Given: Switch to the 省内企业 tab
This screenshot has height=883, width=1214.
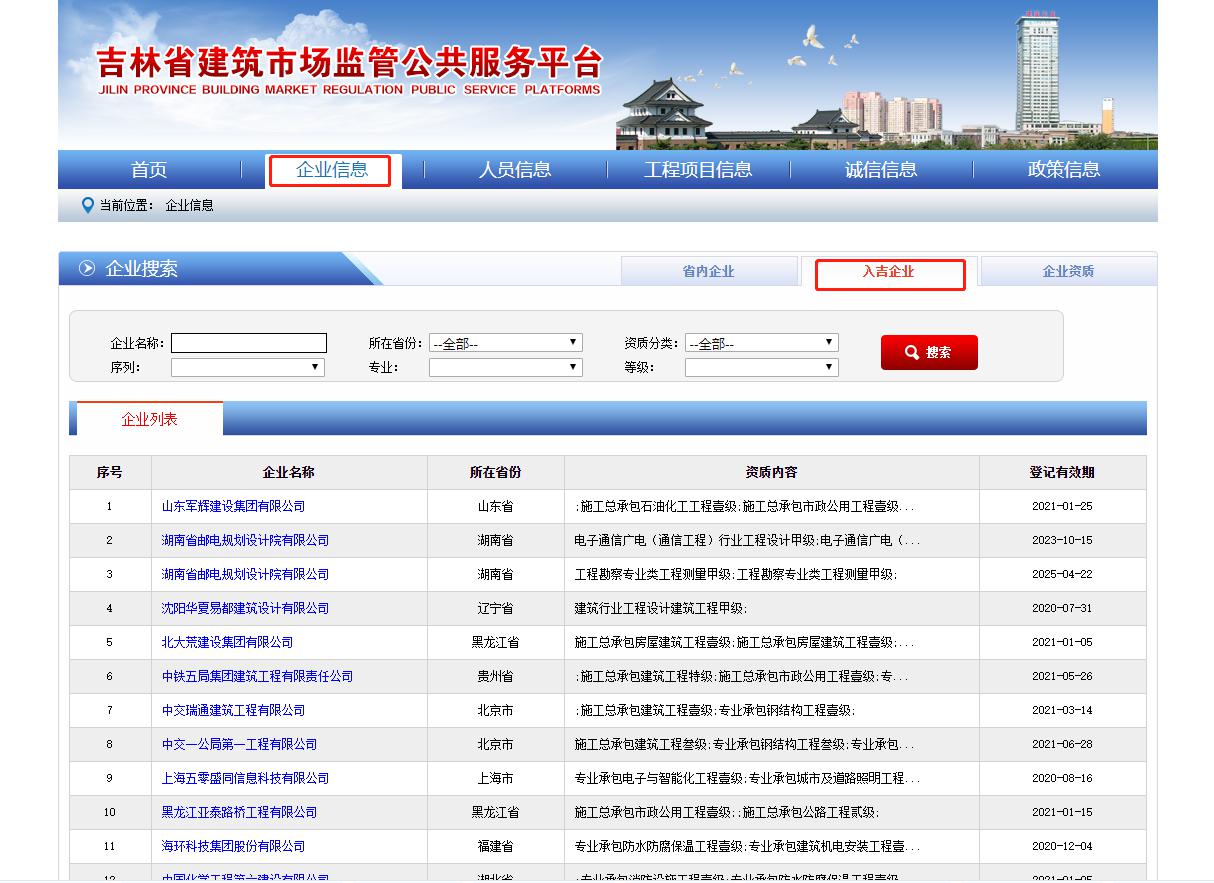Looking at the screenshot, I should pos(708,271).
